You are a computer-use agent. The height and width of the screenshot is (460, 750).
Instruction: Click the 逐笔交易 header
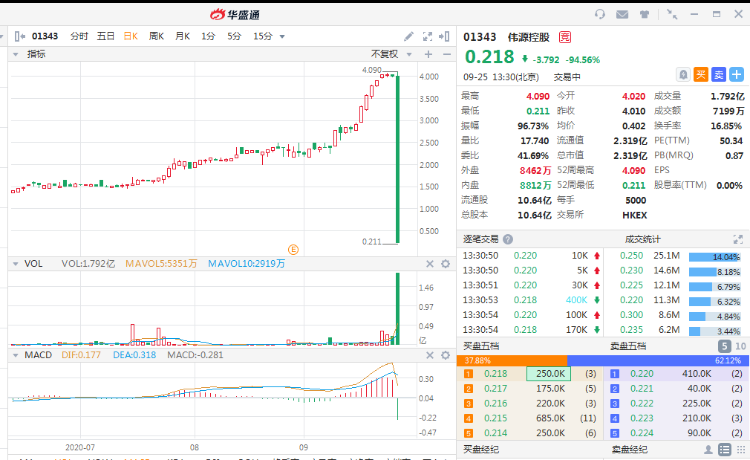[x=480, y=239]
